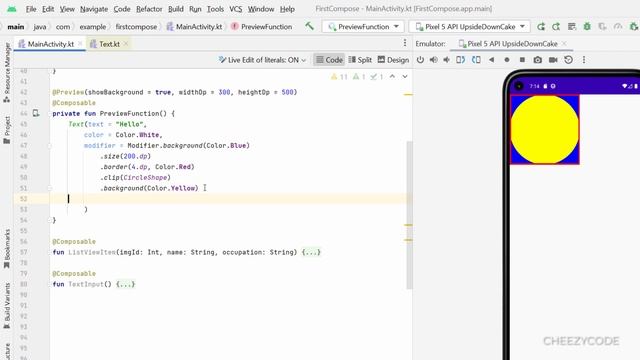Open the Help menu
This screenshot has height=360, width=640.
click(x=287, y=9)
